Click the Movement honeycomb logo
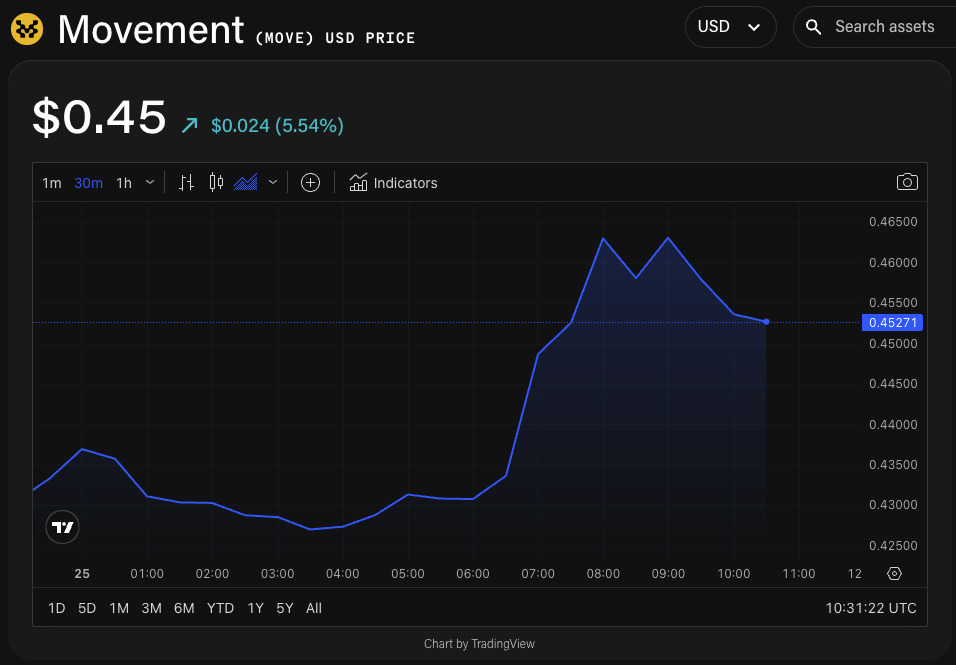The image size is (956, 665). pyautogui.click(x=27, y=28)
